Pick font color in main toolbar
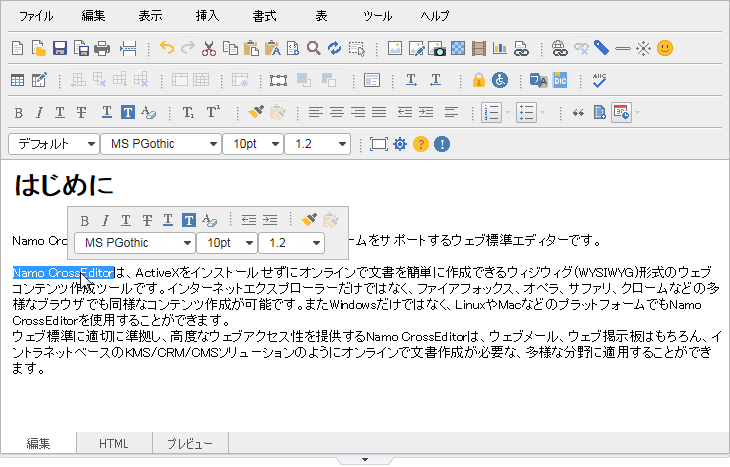The height and width of the screenshot is (467, 730). click(x=107, y=112)
